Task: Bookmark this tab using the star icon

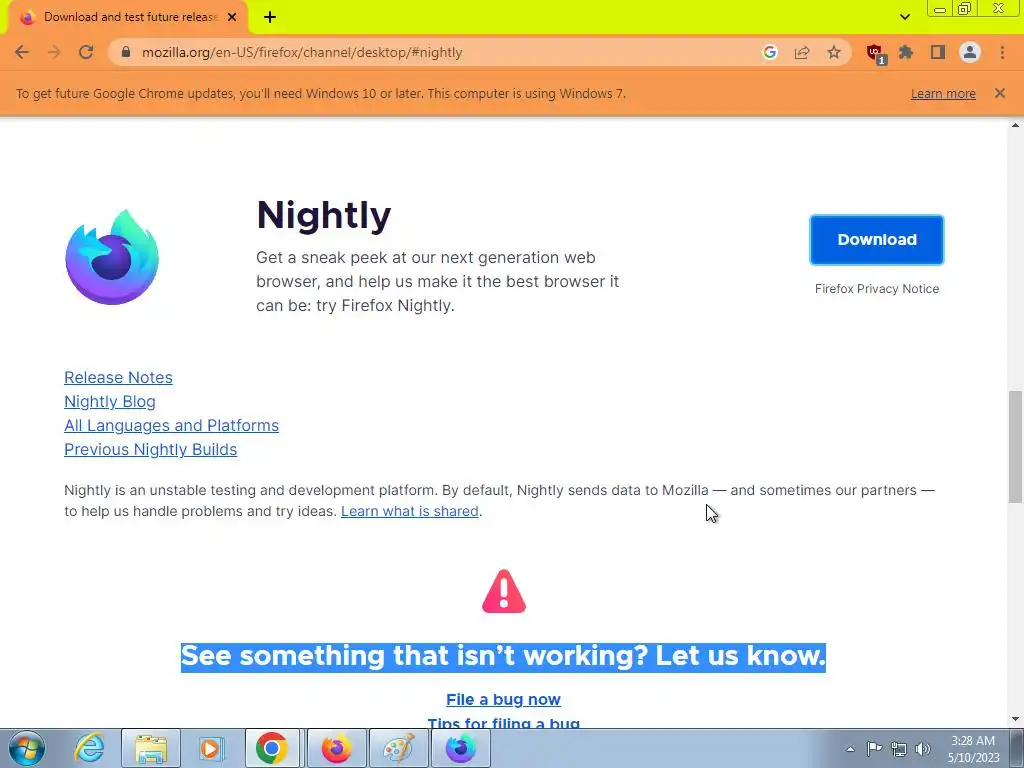Action: (x=834, y=52)
